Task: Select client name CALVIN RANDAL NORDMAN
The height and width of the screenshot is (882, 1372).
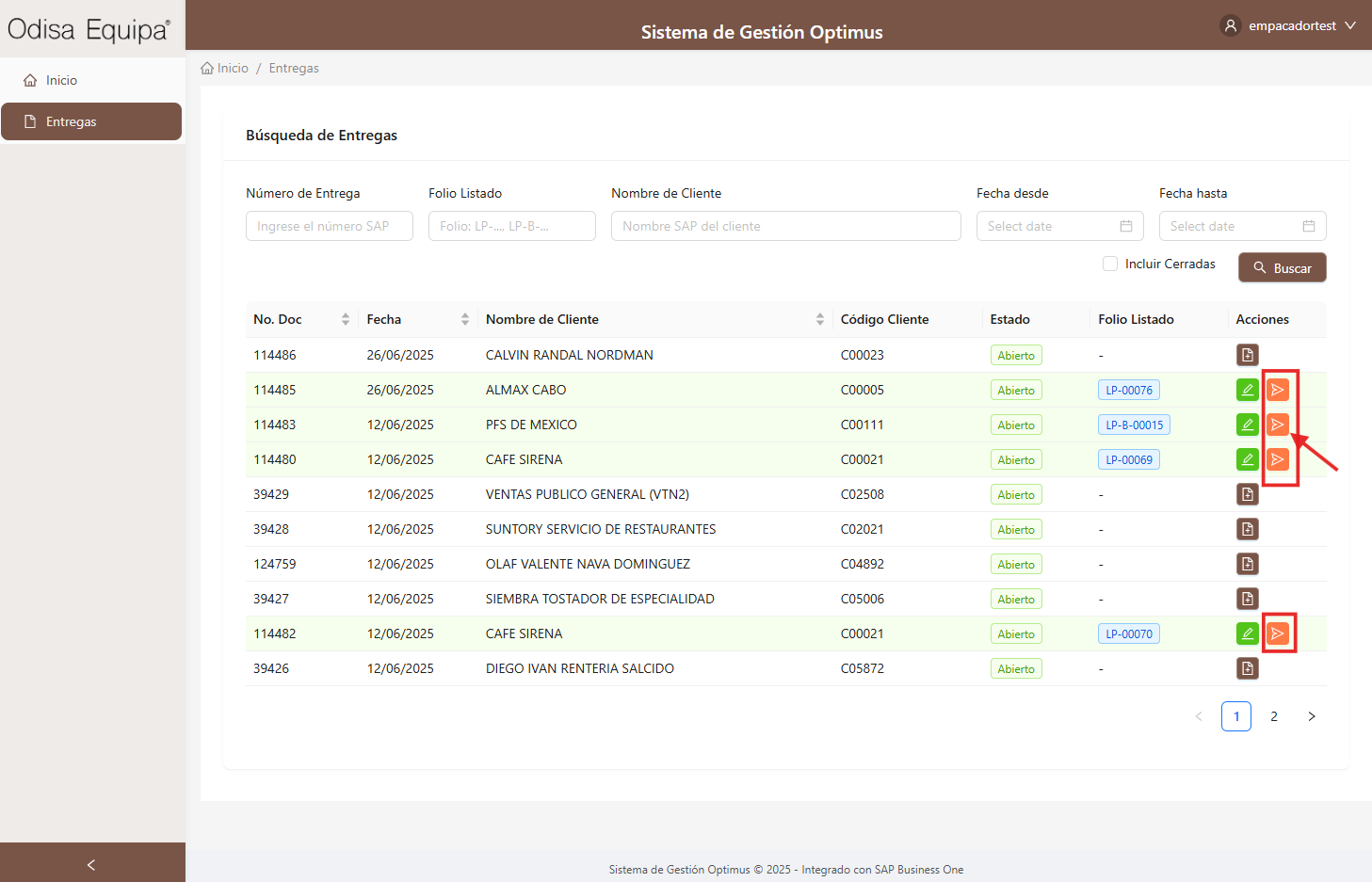Action: [x=570, y=355]
